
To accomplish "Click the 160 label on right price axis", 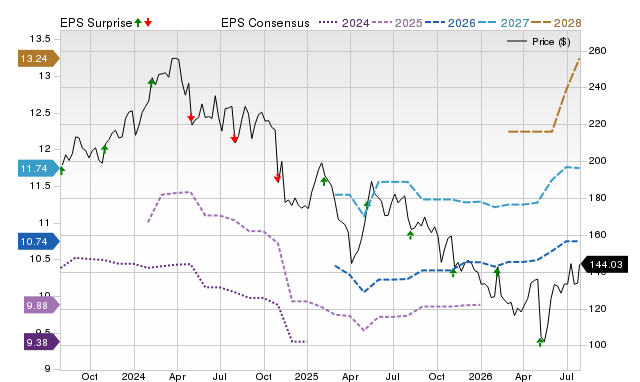I will [x=597, y=235].
